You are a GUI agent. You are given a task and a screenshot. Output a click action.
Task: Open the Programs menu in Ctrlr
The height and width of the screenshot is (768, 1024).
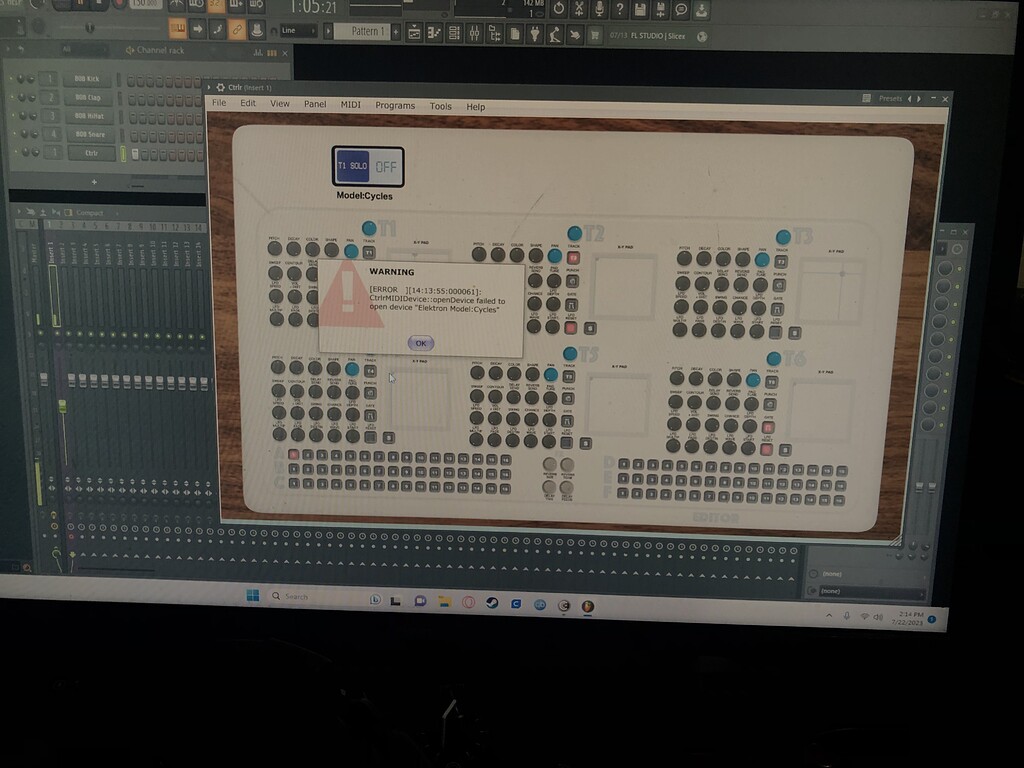point(396,105)
